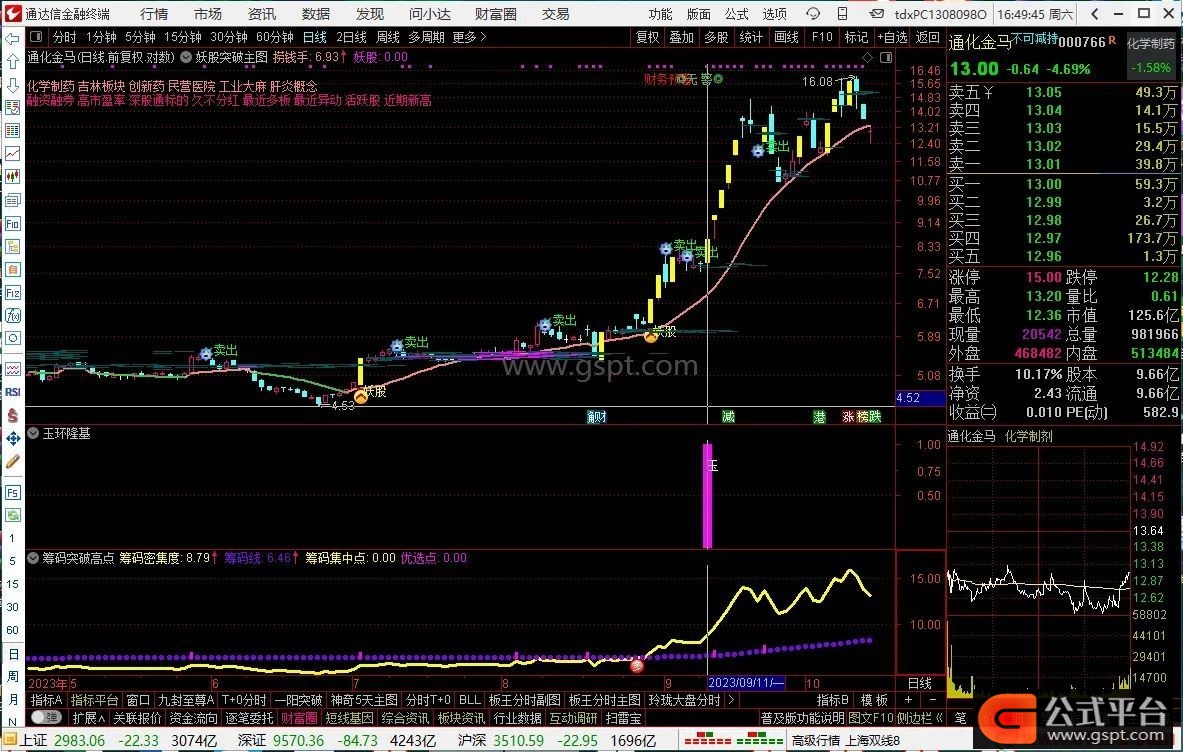The height and width of the screenshot is (752, 1183).
Task: Select period 15 in the left sidebar
Action: click(12, 584)
